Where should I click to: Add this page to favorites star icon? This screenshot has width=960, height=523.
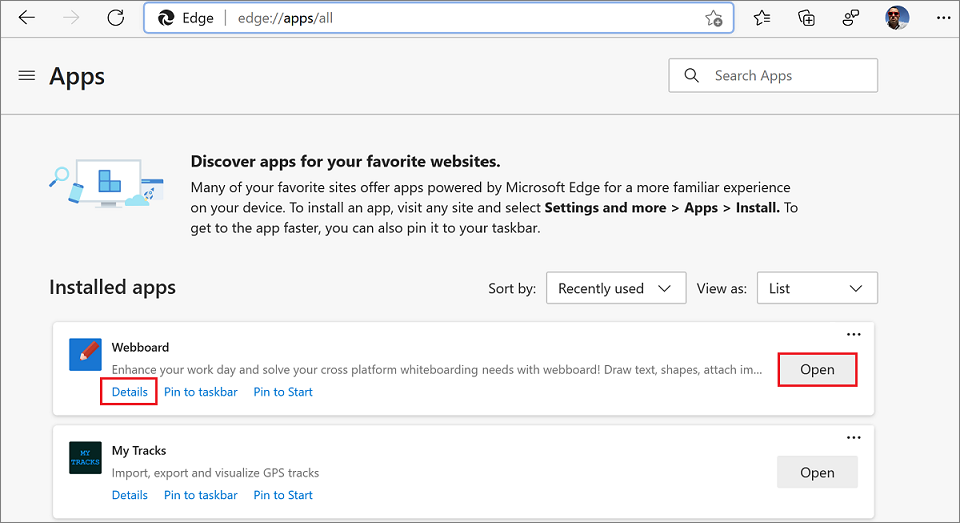pyautogui.click(x=713, y=18)
